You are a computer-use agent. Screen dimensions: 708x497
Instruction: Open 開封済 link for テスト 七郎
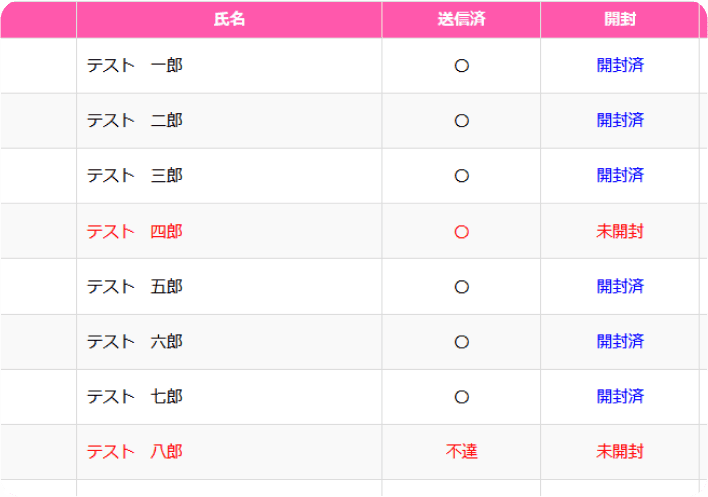coord(620,397)
